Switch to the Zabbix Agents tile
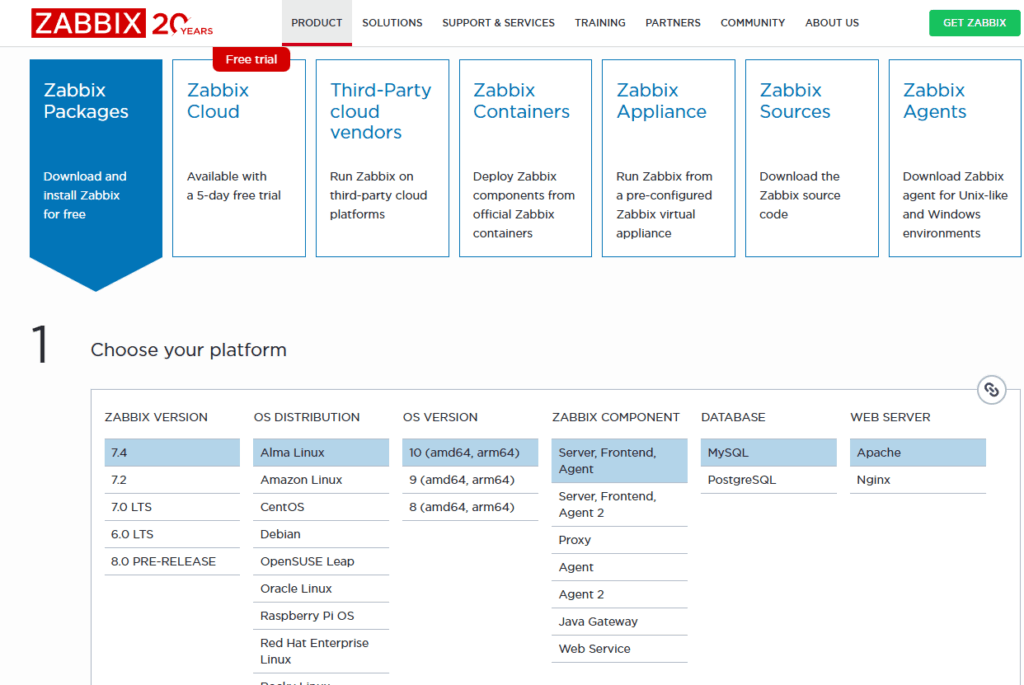Viewport: 1024px width, 685px height. click(x=955, y=158)
